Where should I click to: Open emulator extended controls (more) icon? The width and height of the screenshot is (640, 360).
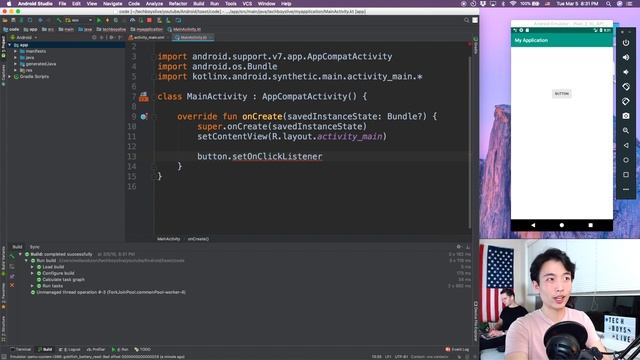(626, 189)
